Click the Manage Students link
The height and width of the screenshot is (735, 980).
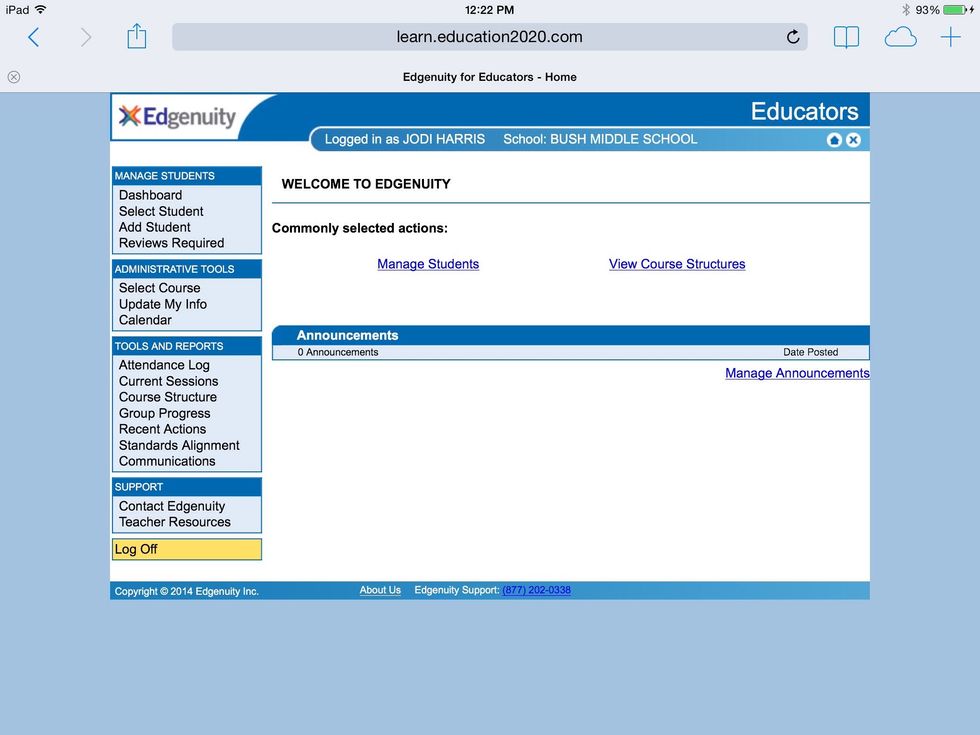(x=428, y=264)
